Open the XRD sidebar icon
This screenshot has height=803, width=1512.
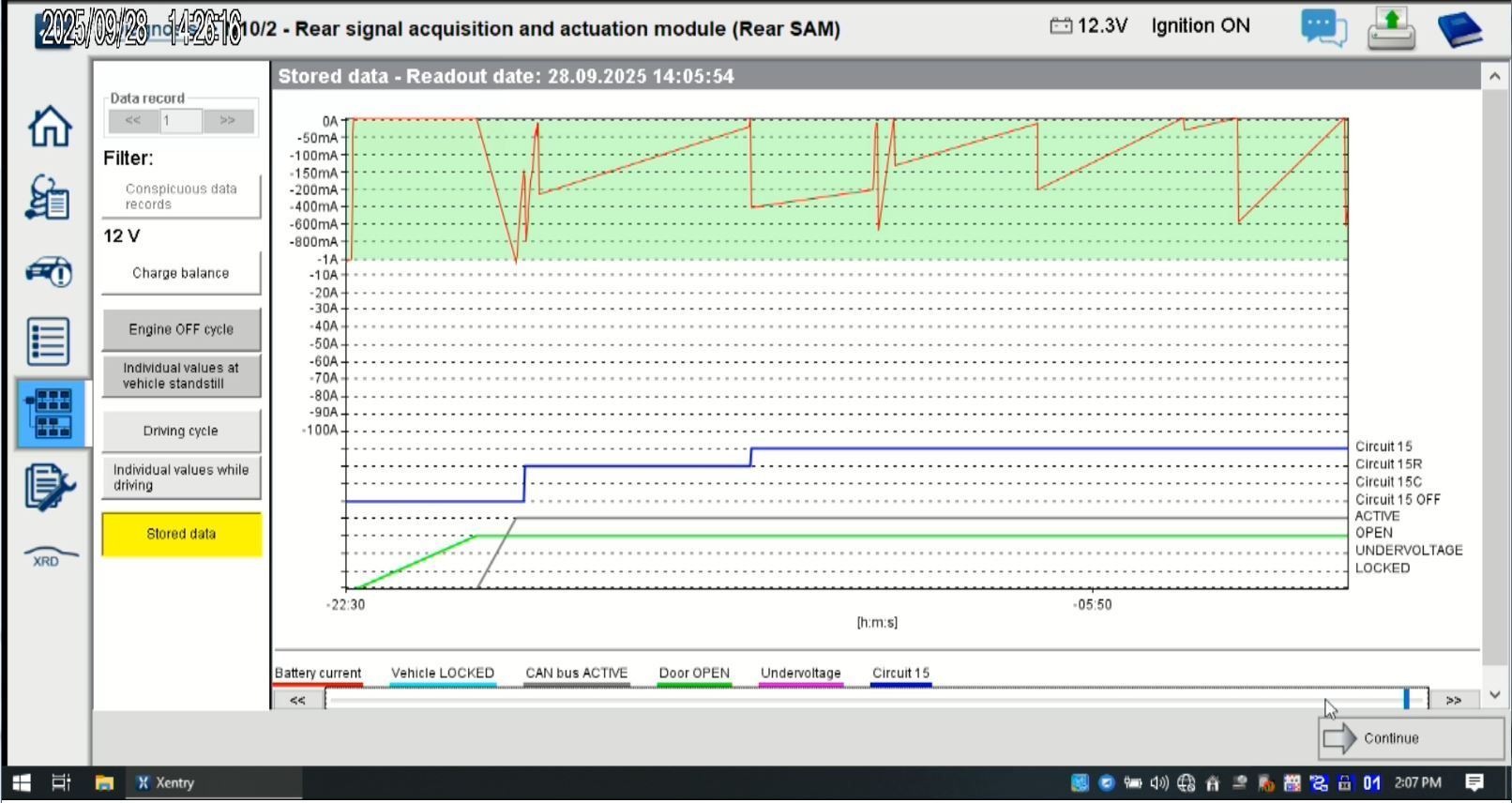[x=49, y=556]
